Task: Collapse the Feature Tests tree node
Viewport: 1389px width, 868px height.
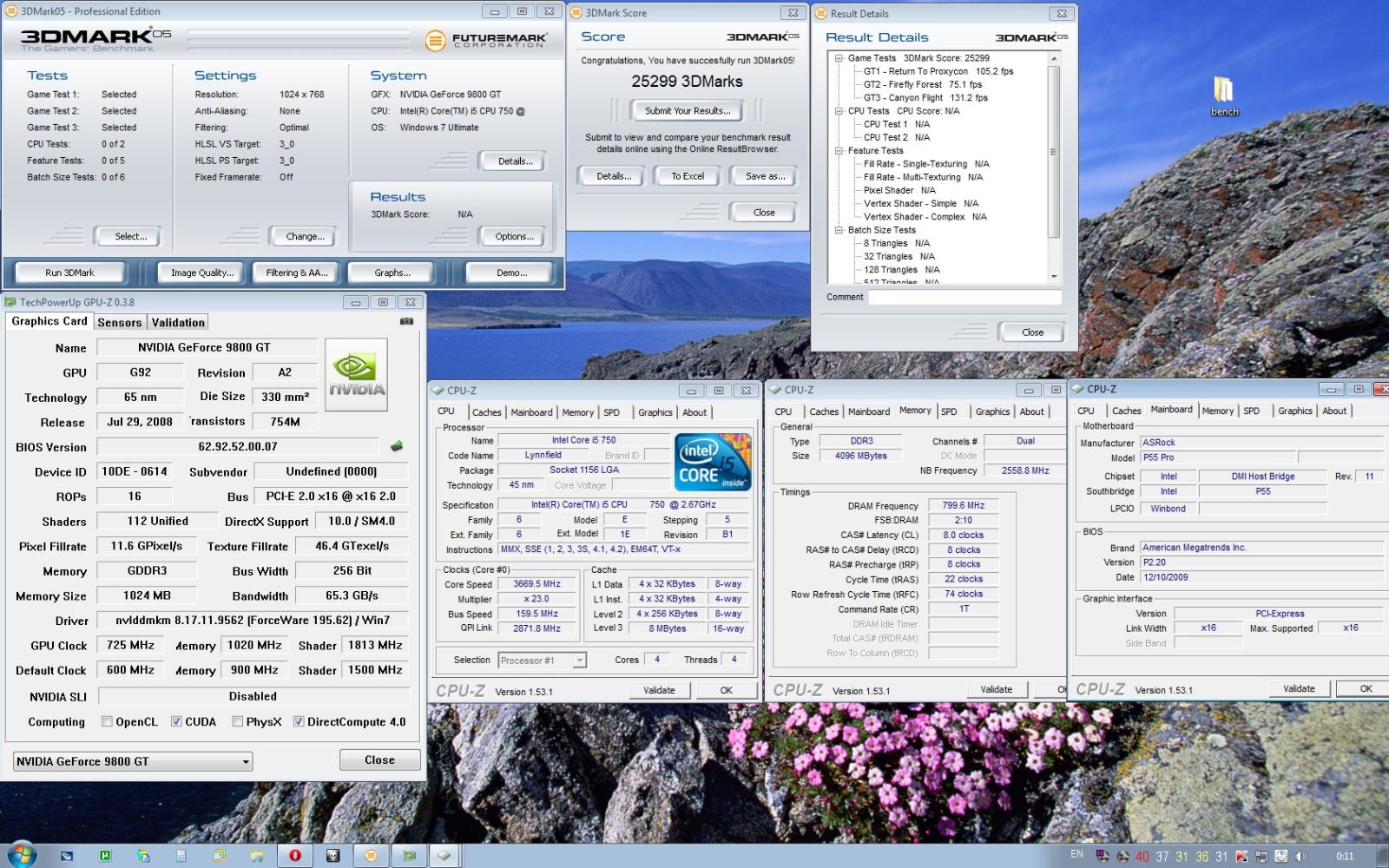Action: tap(839, 151)
